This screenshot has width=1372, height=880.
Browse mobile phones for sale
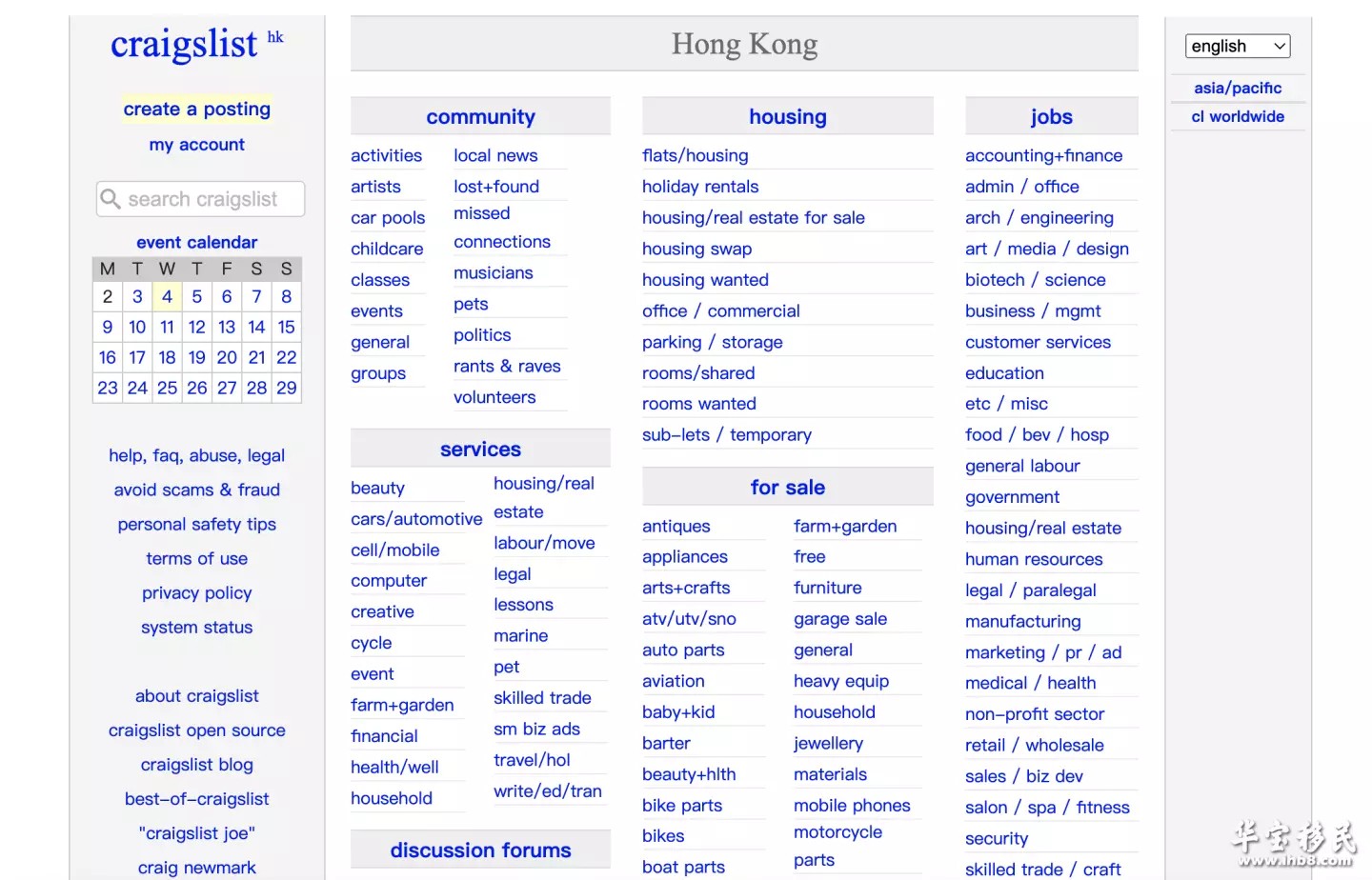pos(852,806)
